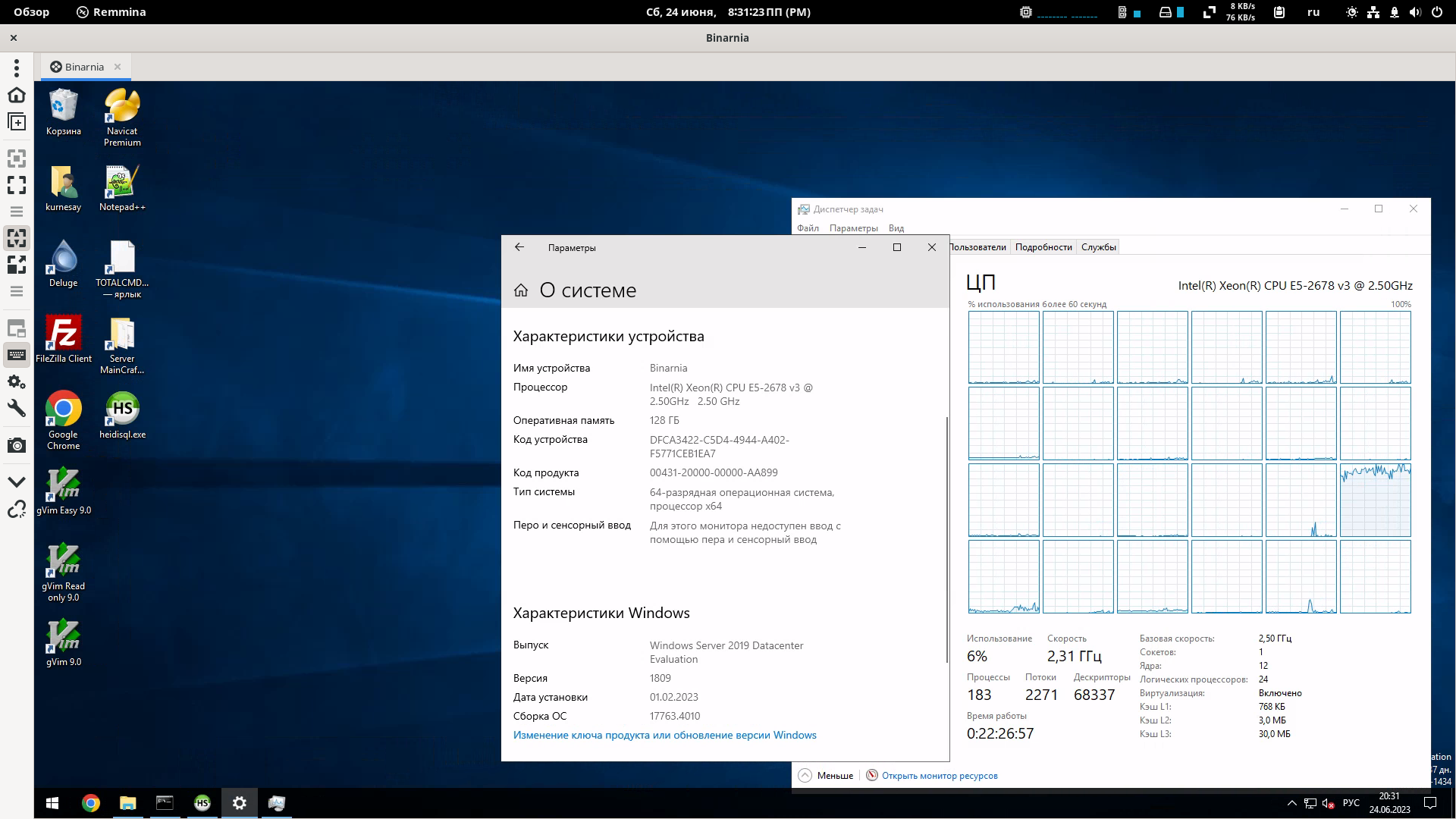The image size is (1456, 819).
Task: Open Remmina main window via home icon
Action: [x=17, y=95]
